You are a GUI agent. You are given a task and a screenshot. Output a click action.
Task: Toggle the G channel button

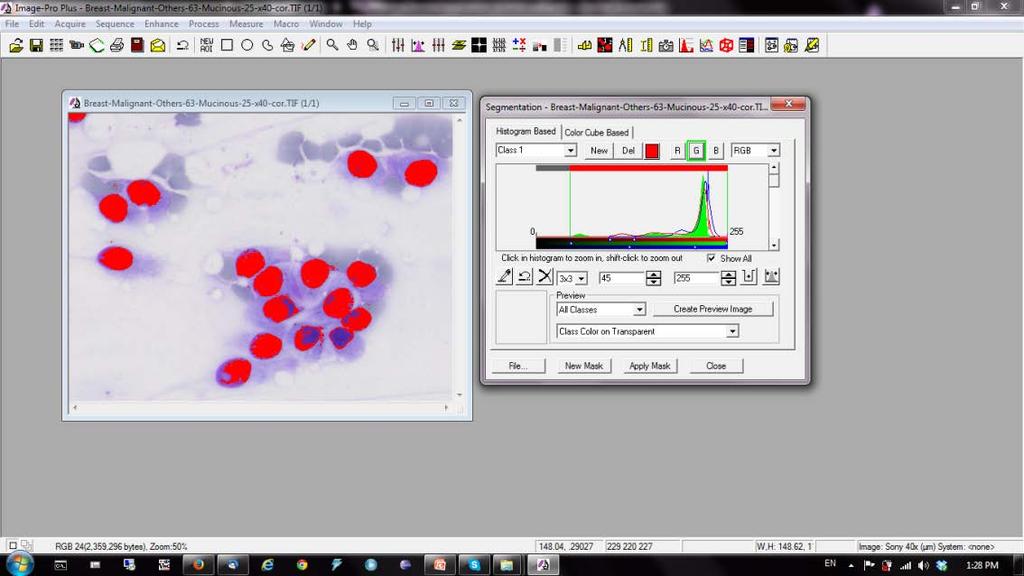pos(696,151)
